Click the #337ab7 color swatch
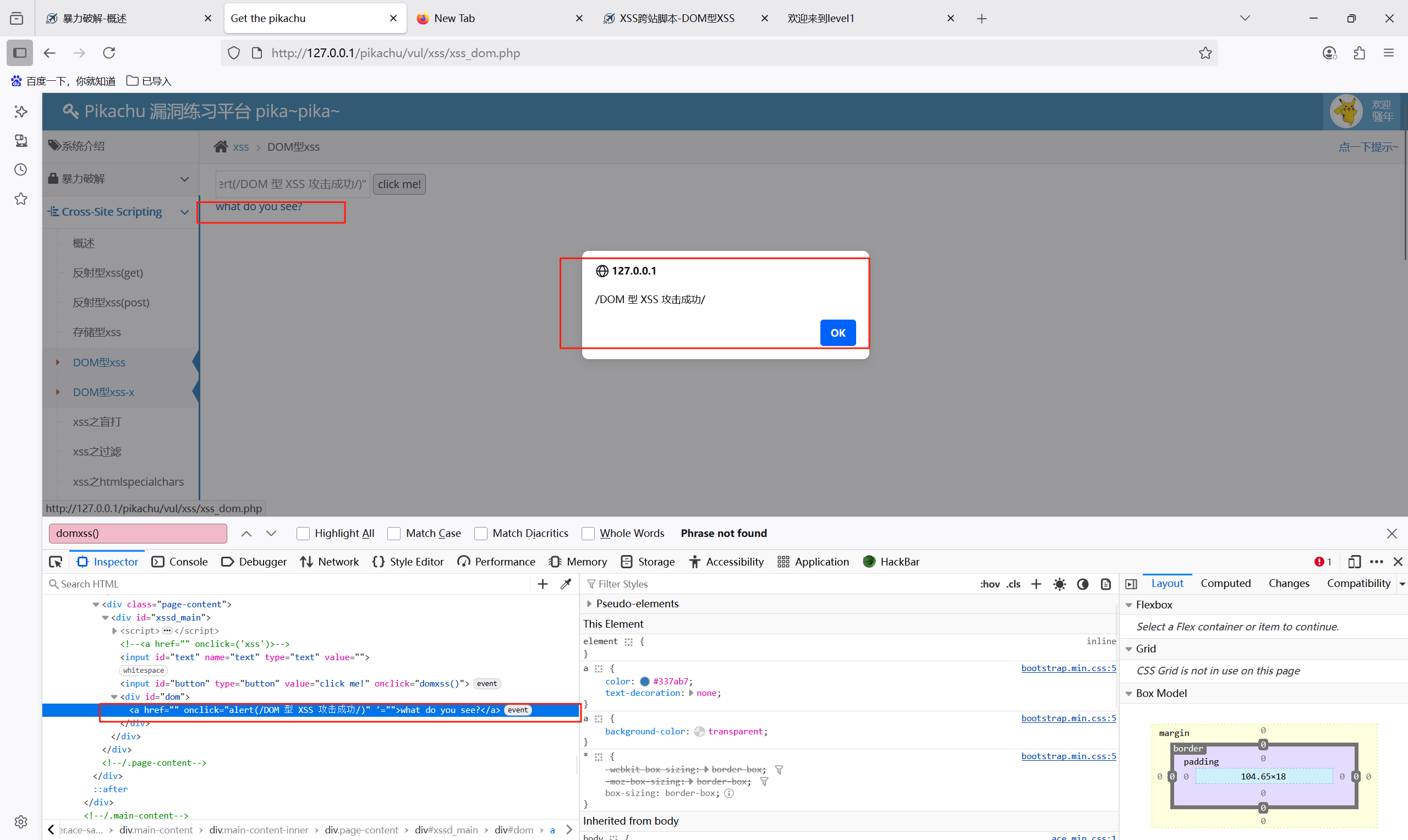 click(x=645, y=682)
